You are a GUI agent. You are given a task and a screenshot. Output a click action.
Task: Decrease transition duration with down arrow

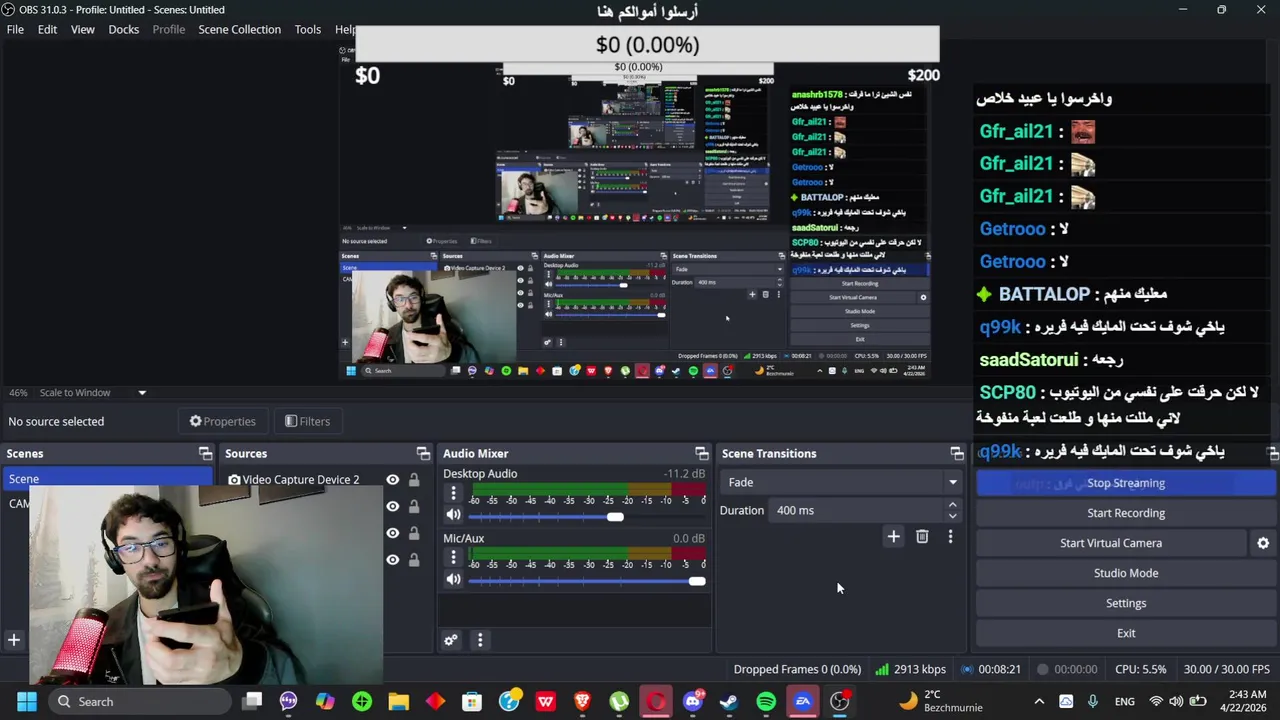point(952,516)
